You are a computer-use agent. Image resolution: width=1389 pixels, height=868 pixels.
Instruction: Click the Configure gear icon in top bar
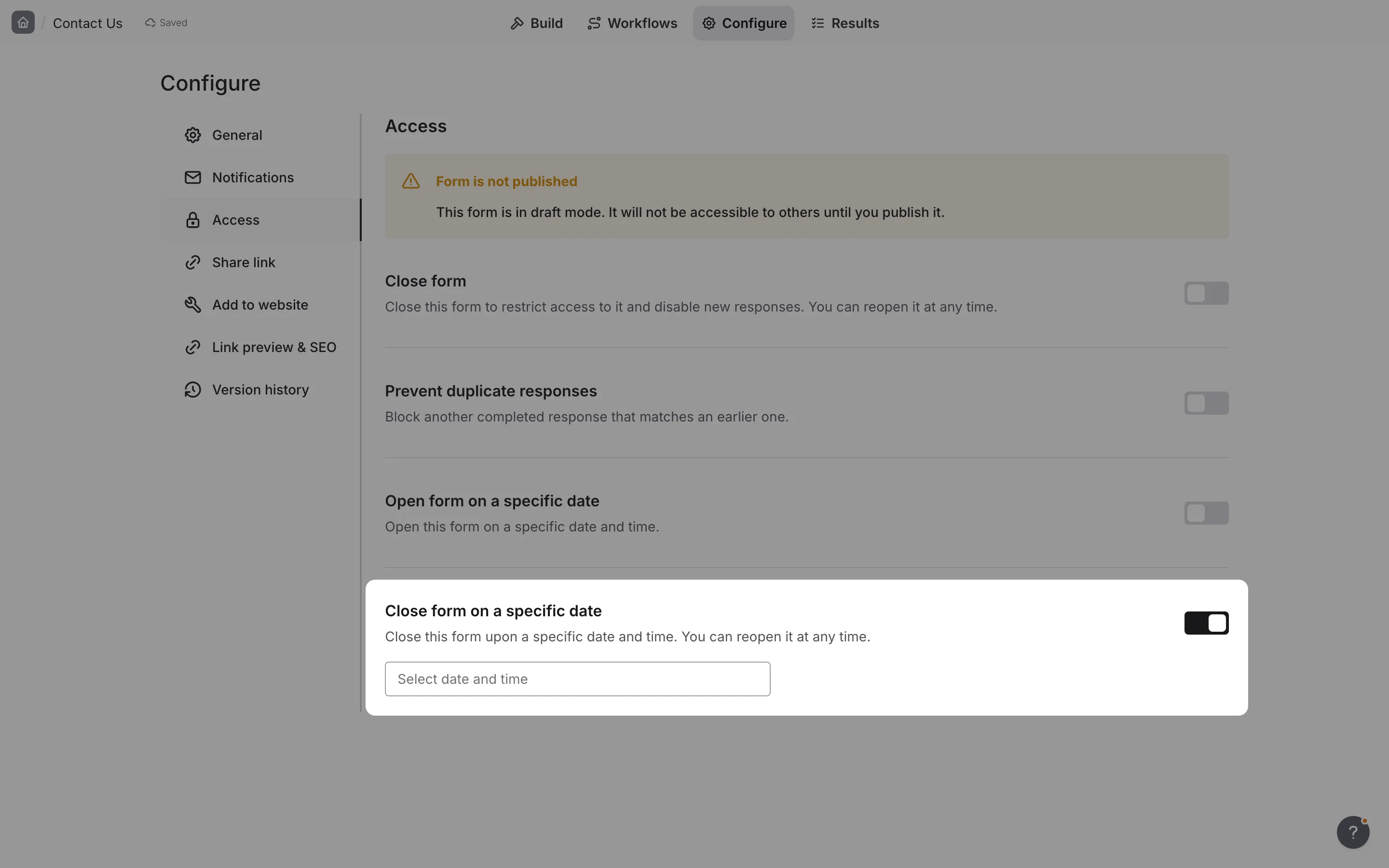pos(709,24)
